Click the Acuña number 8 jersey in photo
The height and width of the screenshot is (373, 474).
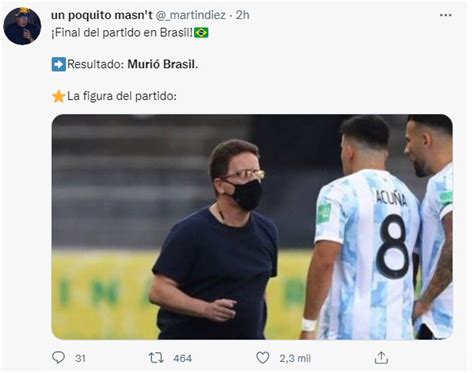(368, 253)
